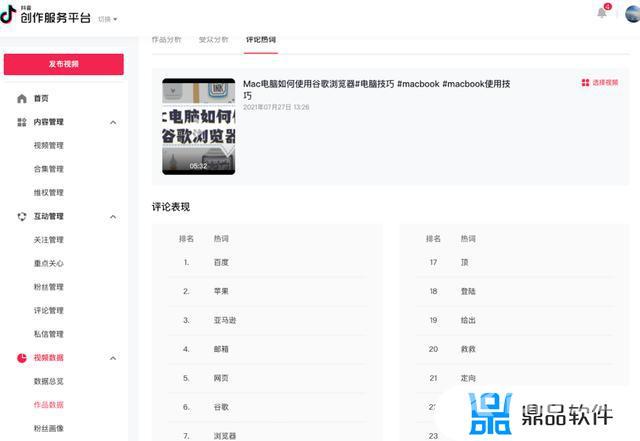Open the 切换 dropdown
The width and height of the screenshot is (640, 441).
(108, 19)
